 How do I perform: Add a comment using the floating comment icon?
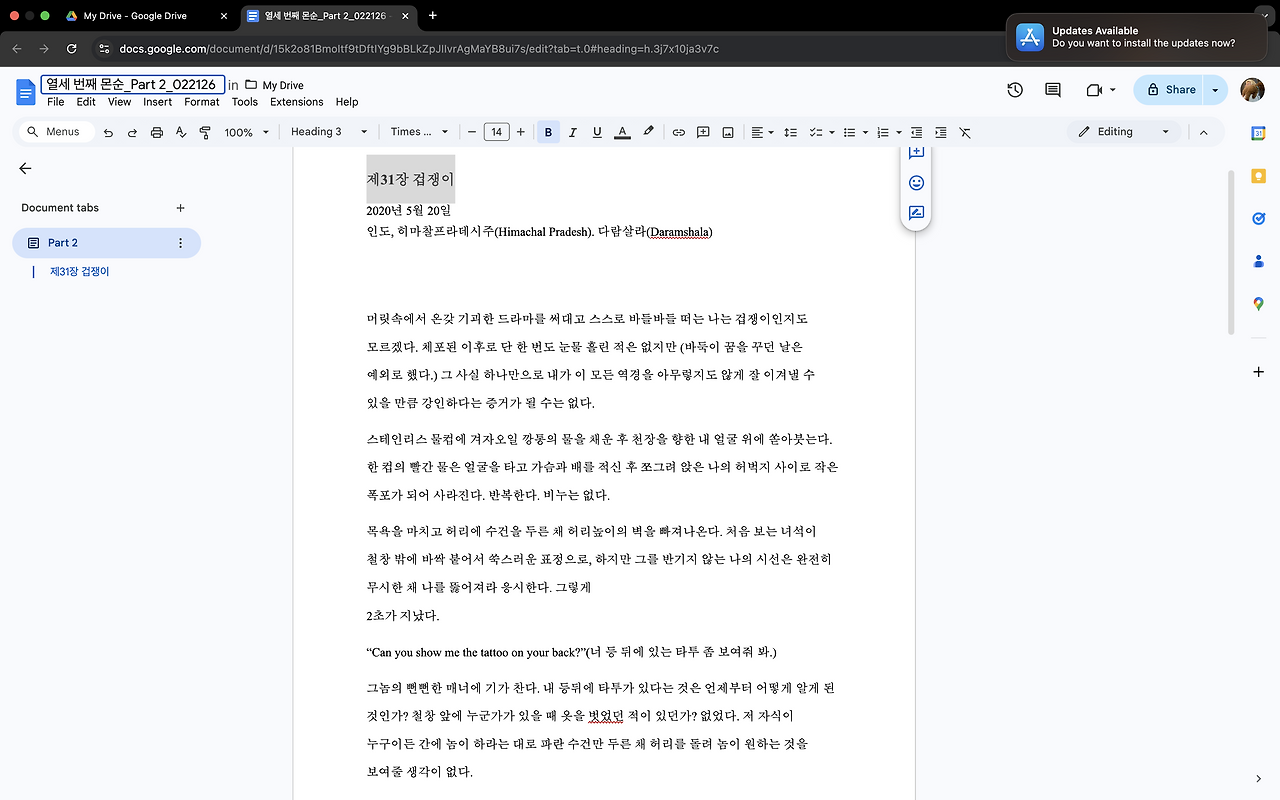click(915, 151)
